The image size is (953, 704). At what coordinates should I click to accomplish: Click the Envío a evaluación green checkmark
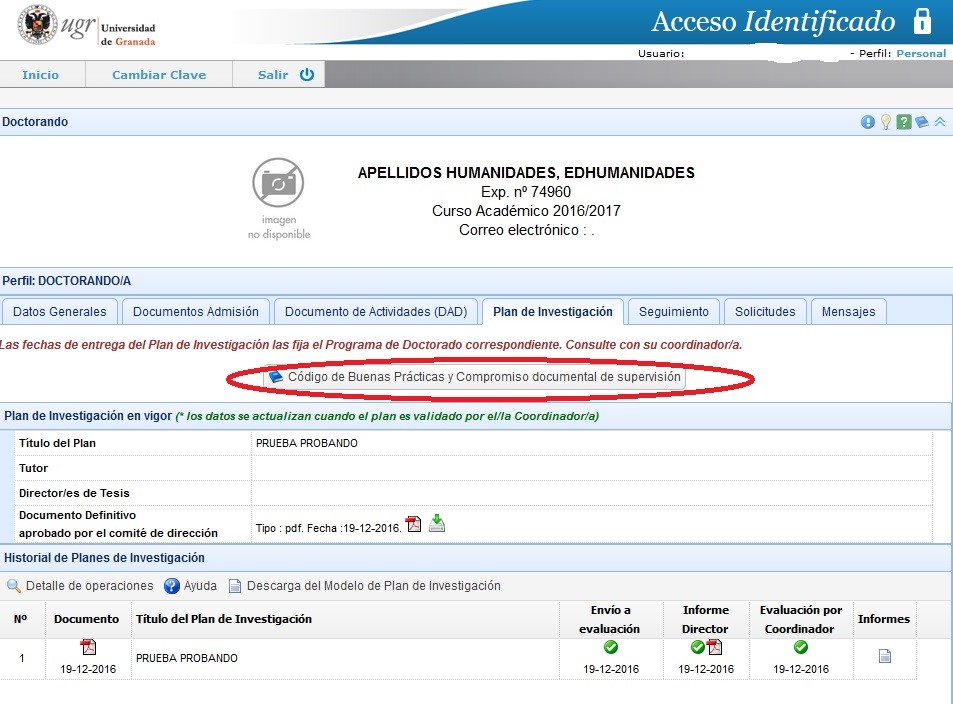point(611,648)
